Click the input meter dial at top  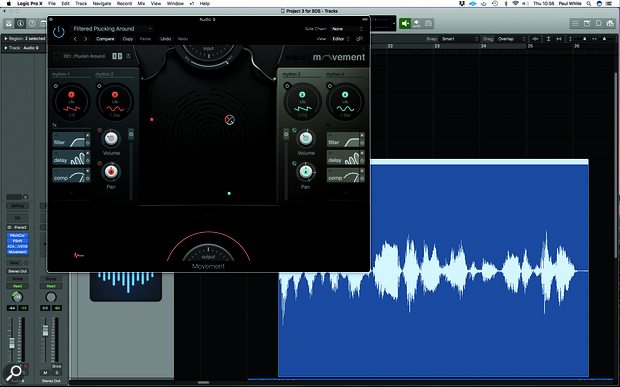coord(208,53)
